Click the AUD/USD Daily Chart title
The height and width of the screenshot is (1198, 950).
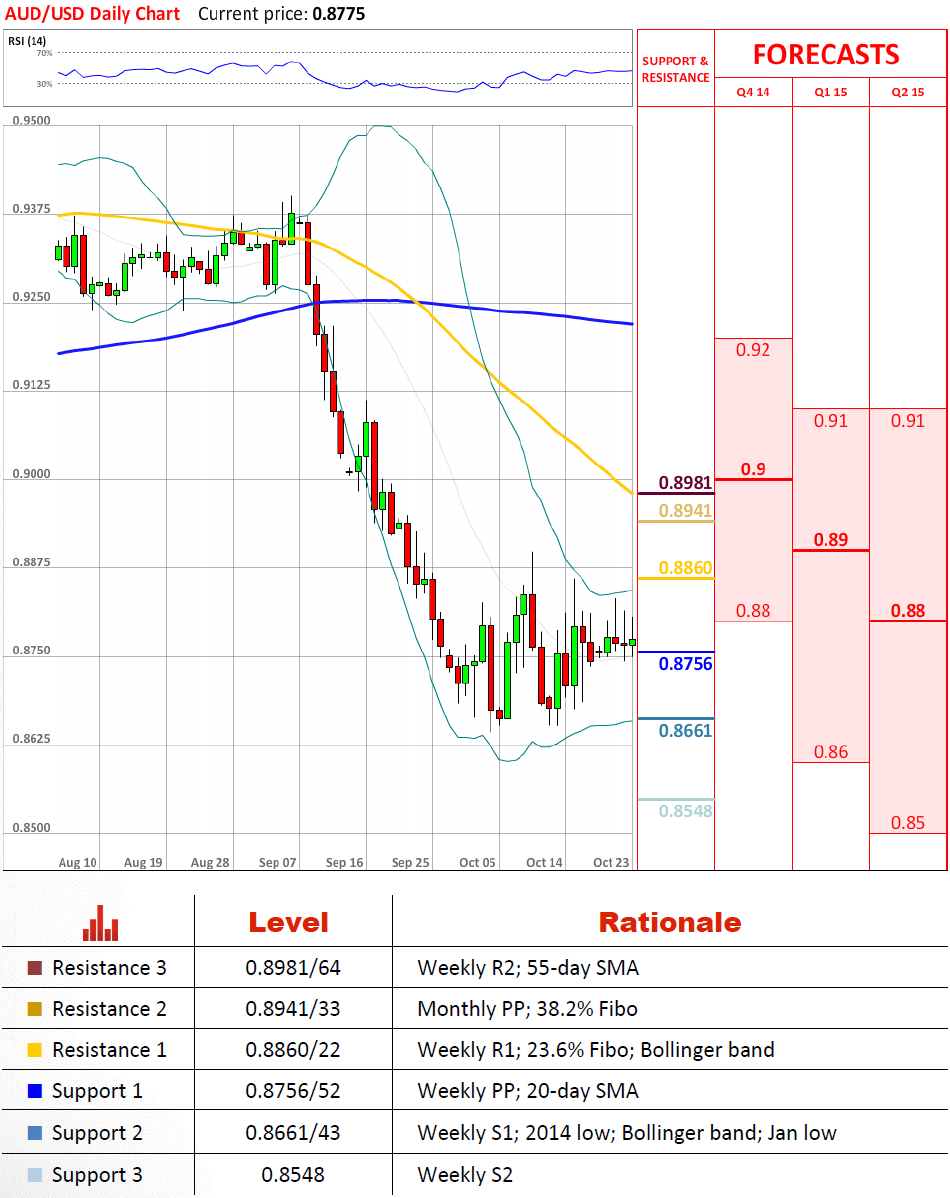tap(92, 14)
